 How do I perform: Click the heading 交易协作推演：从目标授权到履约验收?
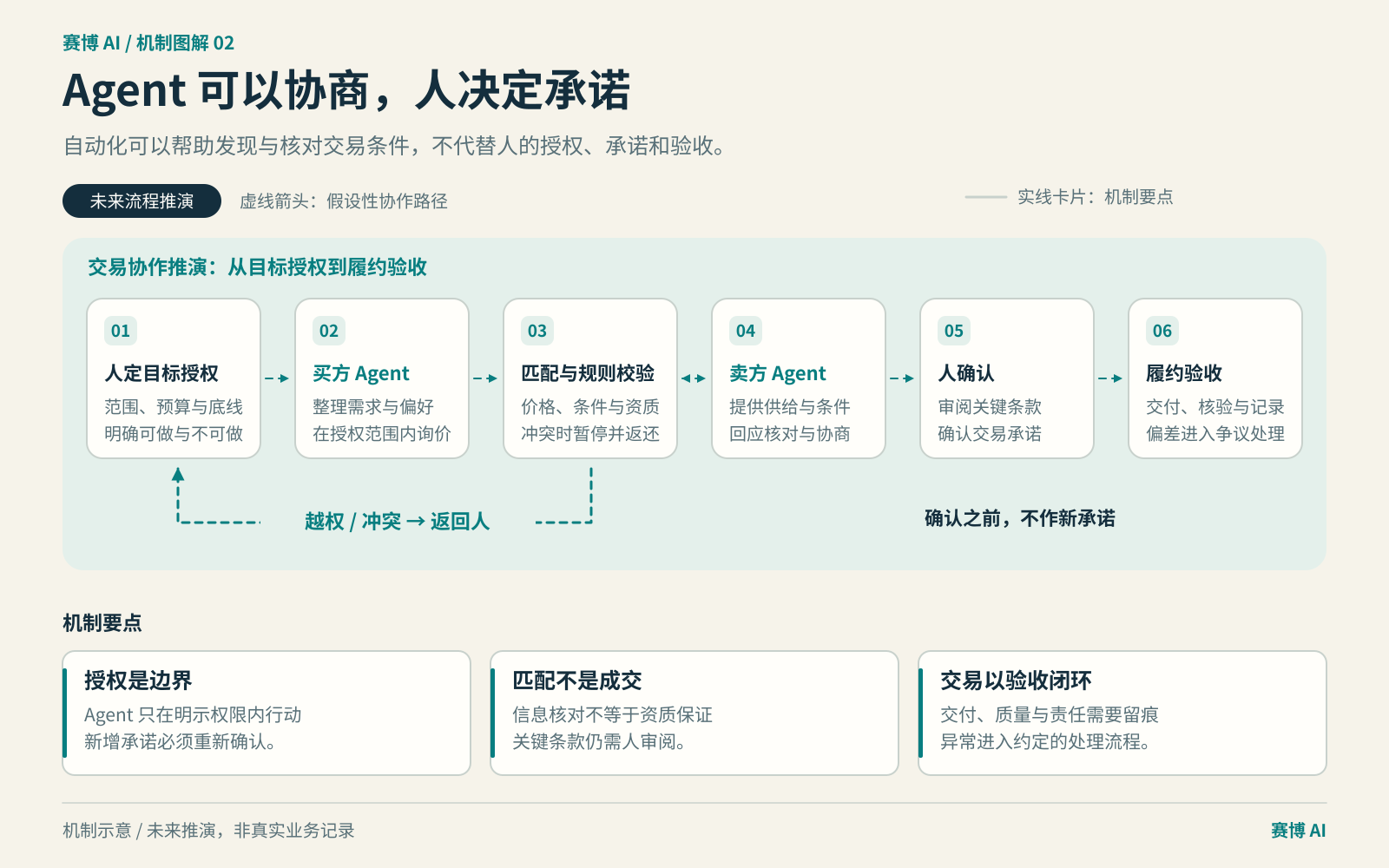258,267
